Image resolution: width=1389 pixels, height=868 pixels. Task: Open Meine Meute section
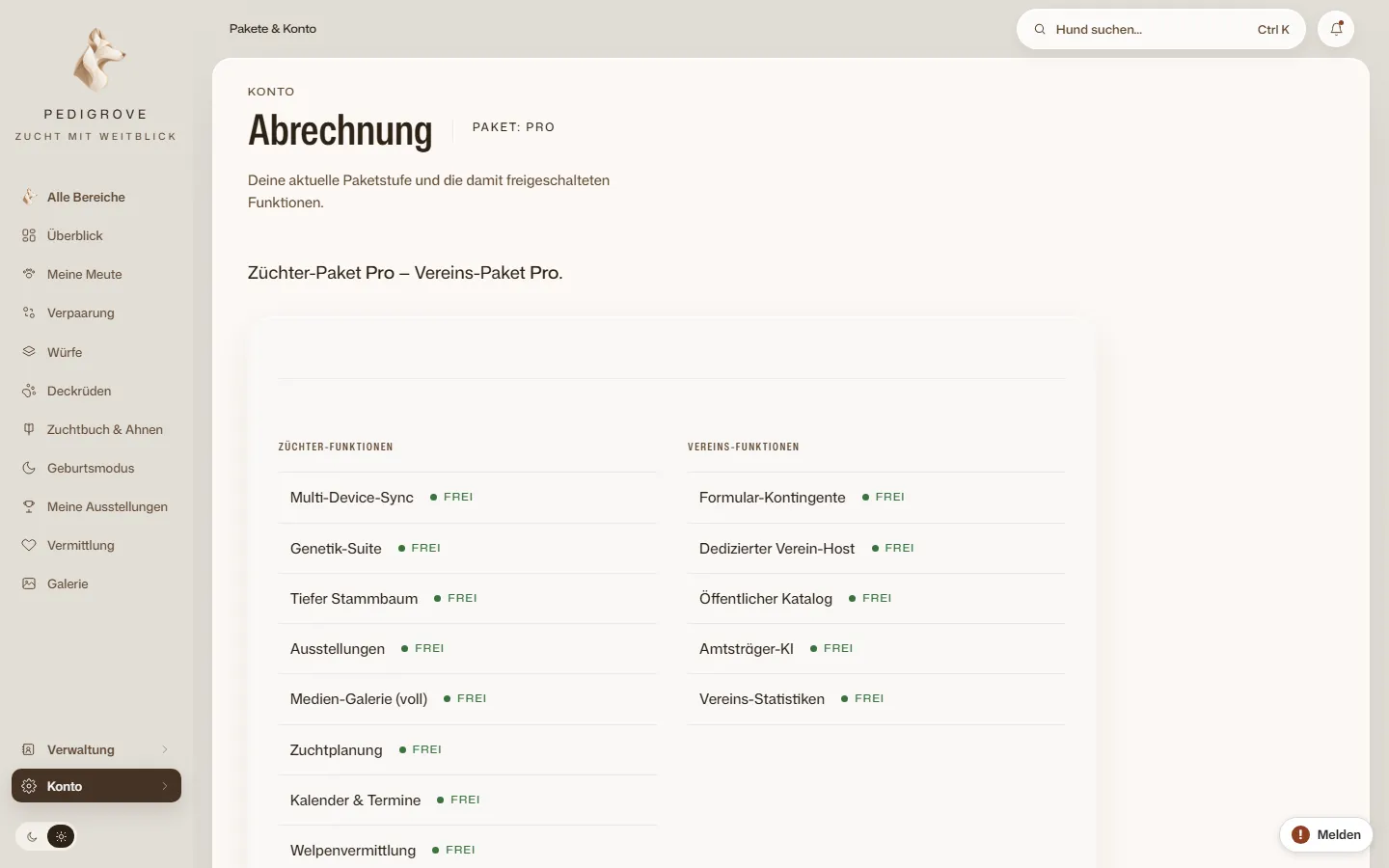point(96,274)
